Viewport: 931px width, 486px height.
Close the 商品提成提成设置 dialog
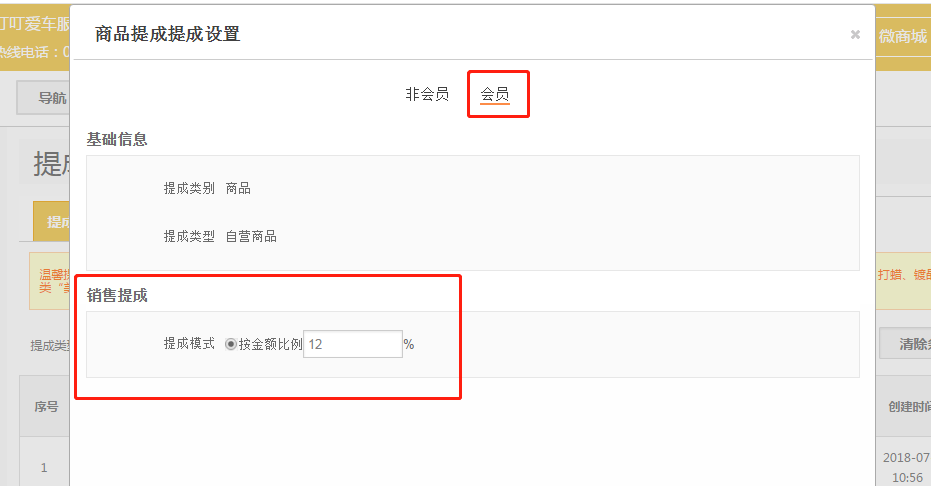click(855, 34)
